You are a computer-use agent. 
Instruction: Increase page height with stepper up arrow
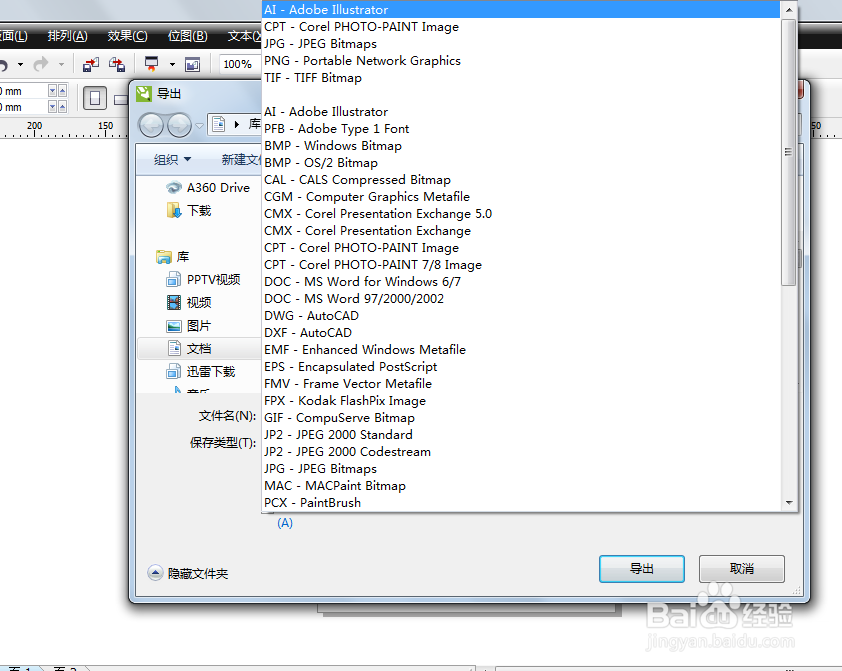pyautogui.click(x=62, y=107)
